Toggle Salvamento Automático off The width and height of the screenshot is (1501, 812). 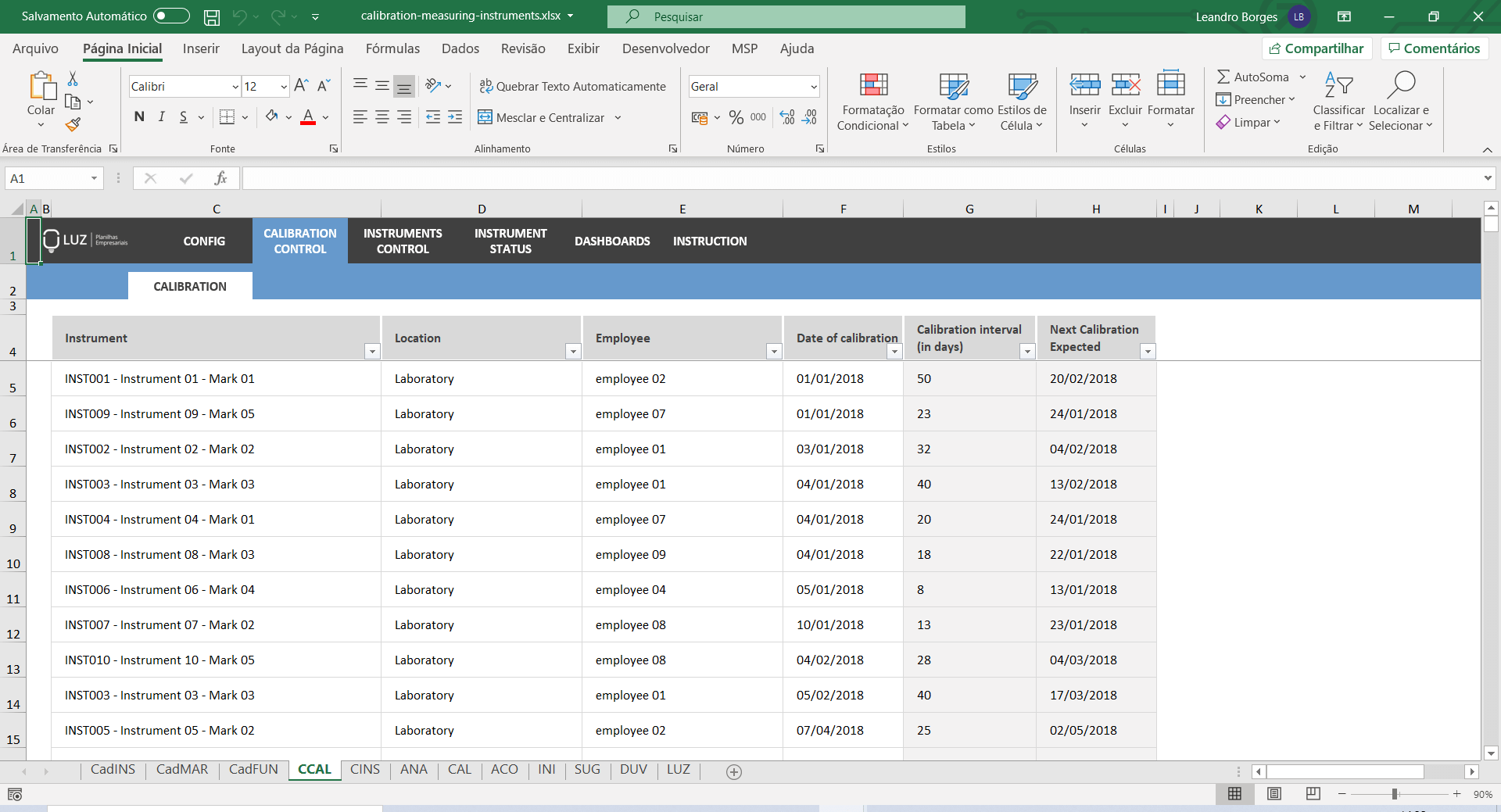click(171, 16)
